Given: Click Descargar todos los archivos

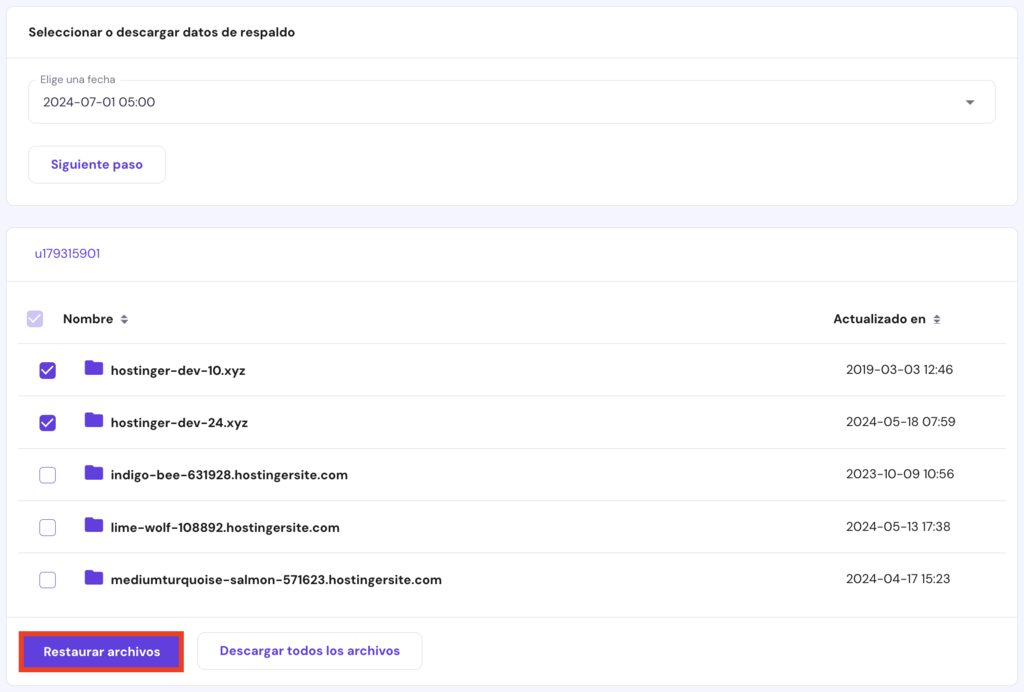Looking at the screenshot, I should coord(309,650).
